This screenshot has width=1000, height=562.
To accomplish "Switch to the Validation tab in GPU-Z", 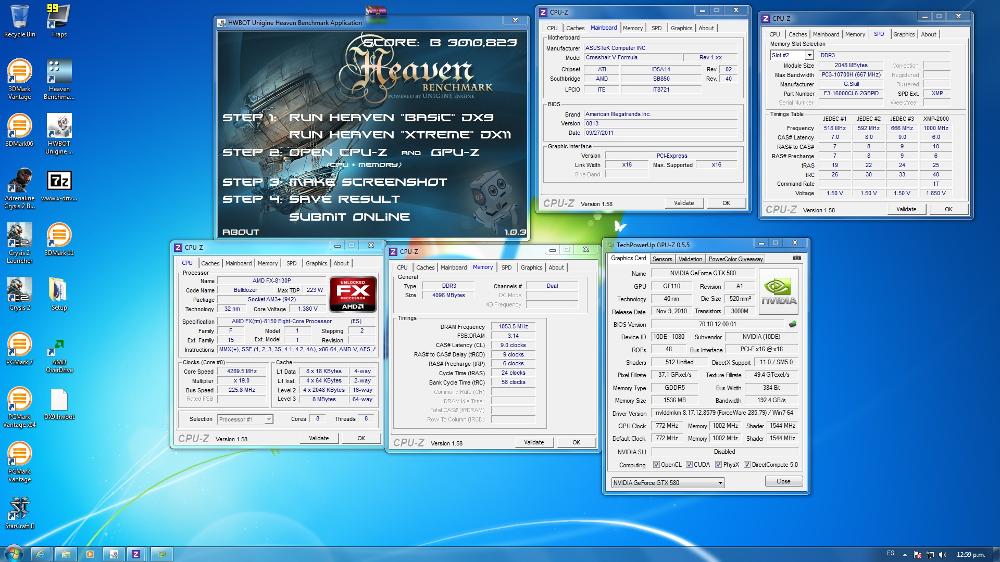I will 690,259.
